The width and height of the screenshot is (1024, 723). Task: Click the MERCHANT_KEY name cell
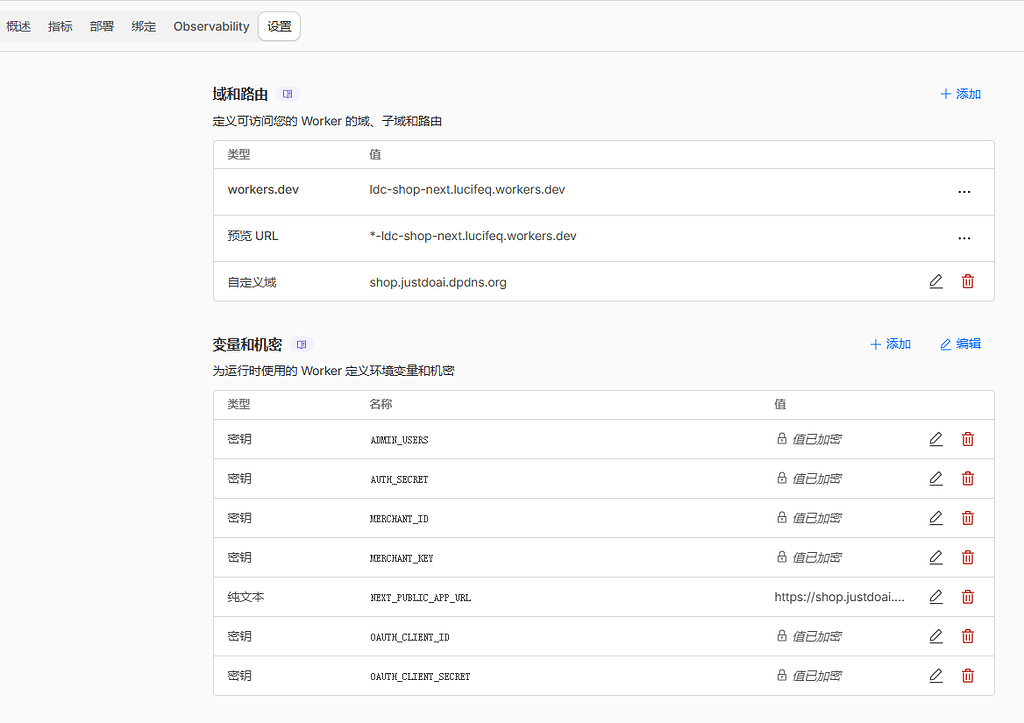[401, 558]
